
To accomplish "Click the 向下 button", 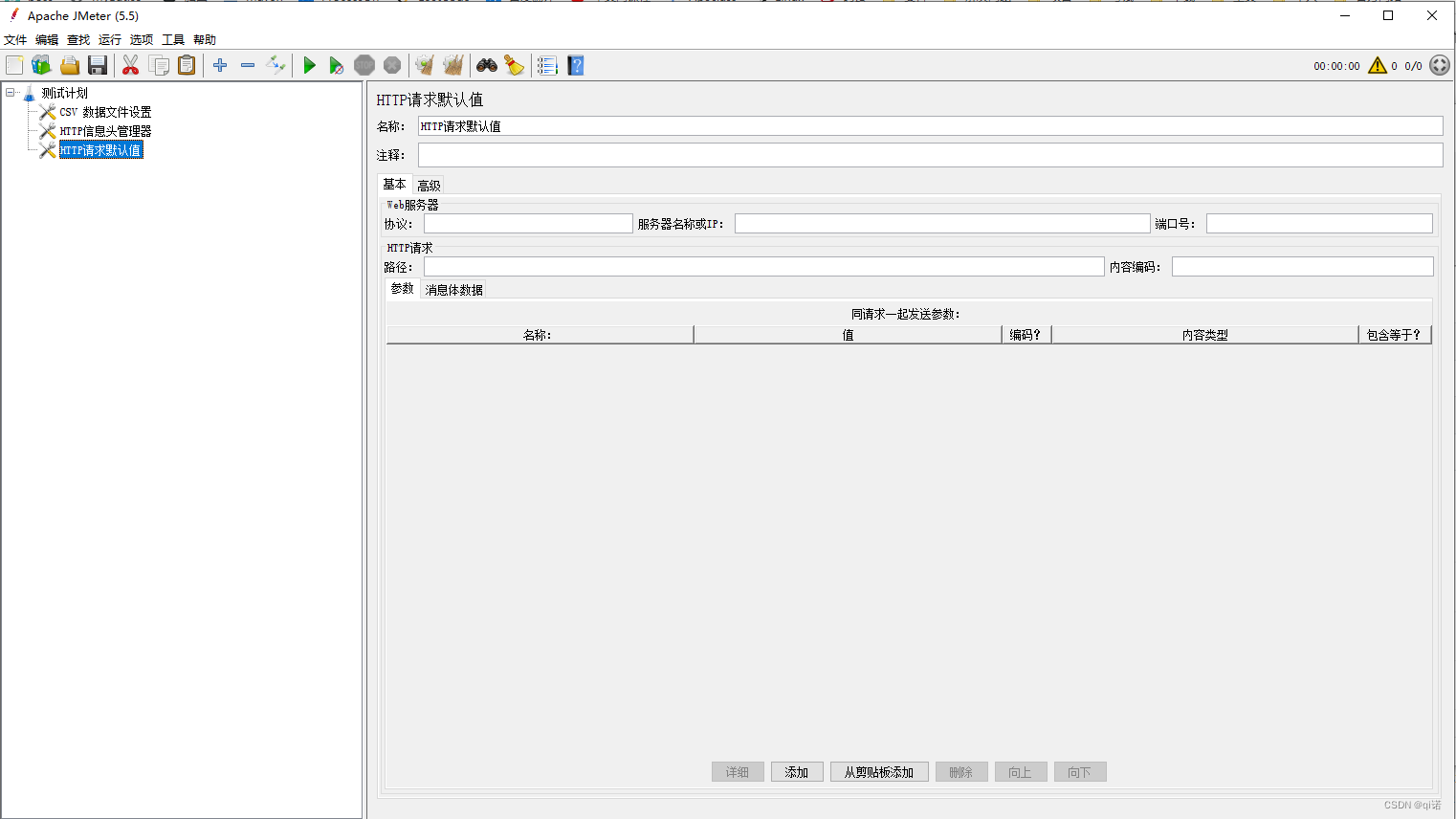I will (x=1080, y=772).
